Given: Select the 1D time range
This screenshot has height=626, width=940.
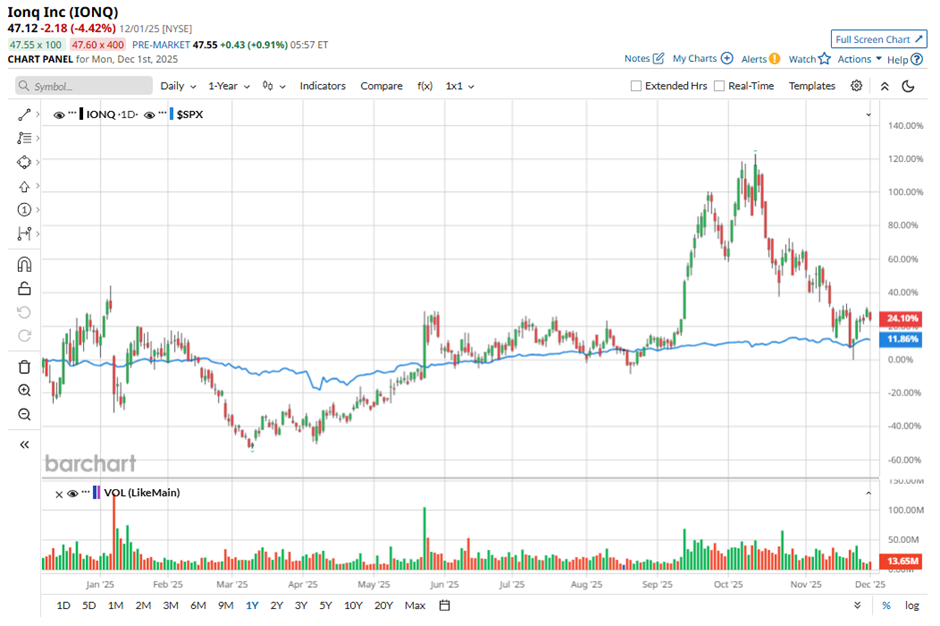Looking at the screenshot, I should coord(63,606).
